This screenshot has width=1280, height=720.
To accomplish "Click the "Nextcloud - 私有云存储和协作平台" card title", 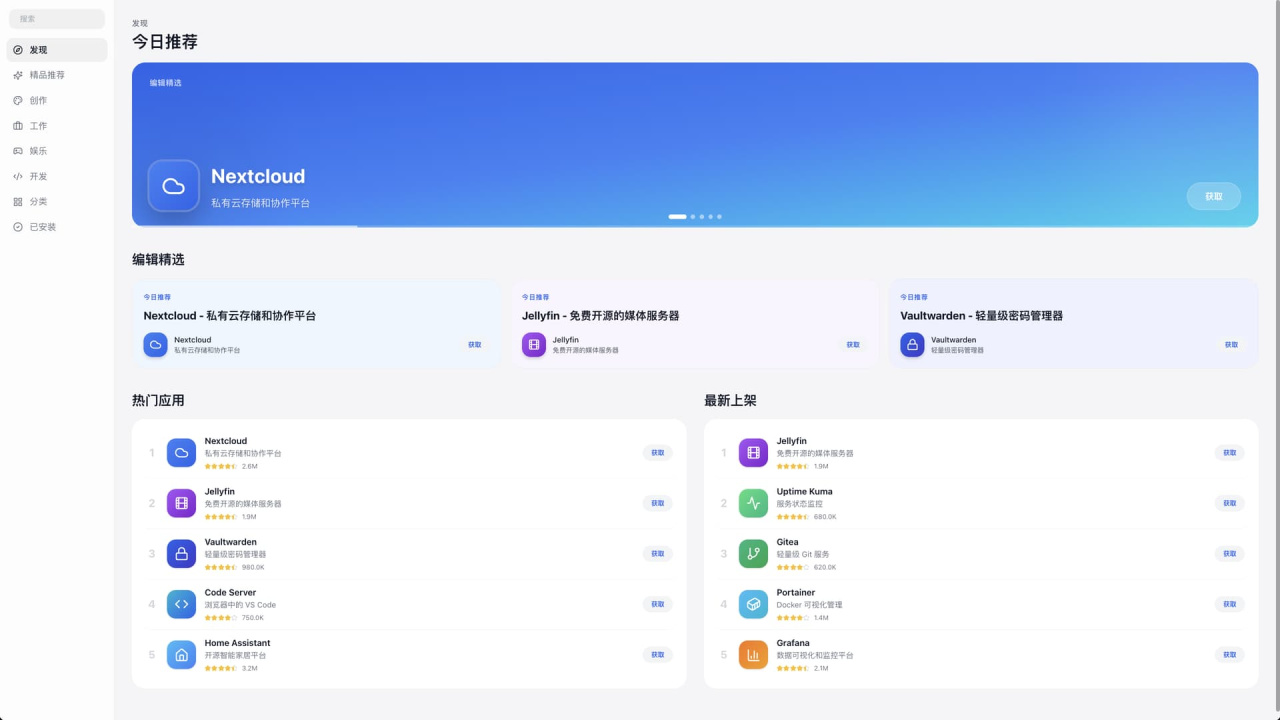I will click(x=230, y=316).
